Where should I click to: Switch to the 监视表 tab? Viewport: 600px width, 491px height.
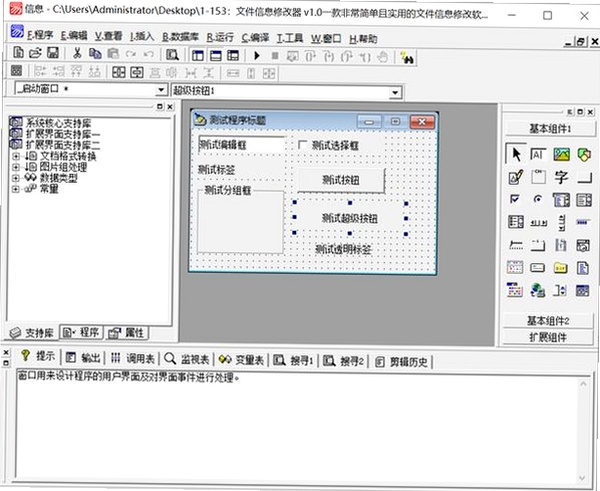(x=187, y=359)
